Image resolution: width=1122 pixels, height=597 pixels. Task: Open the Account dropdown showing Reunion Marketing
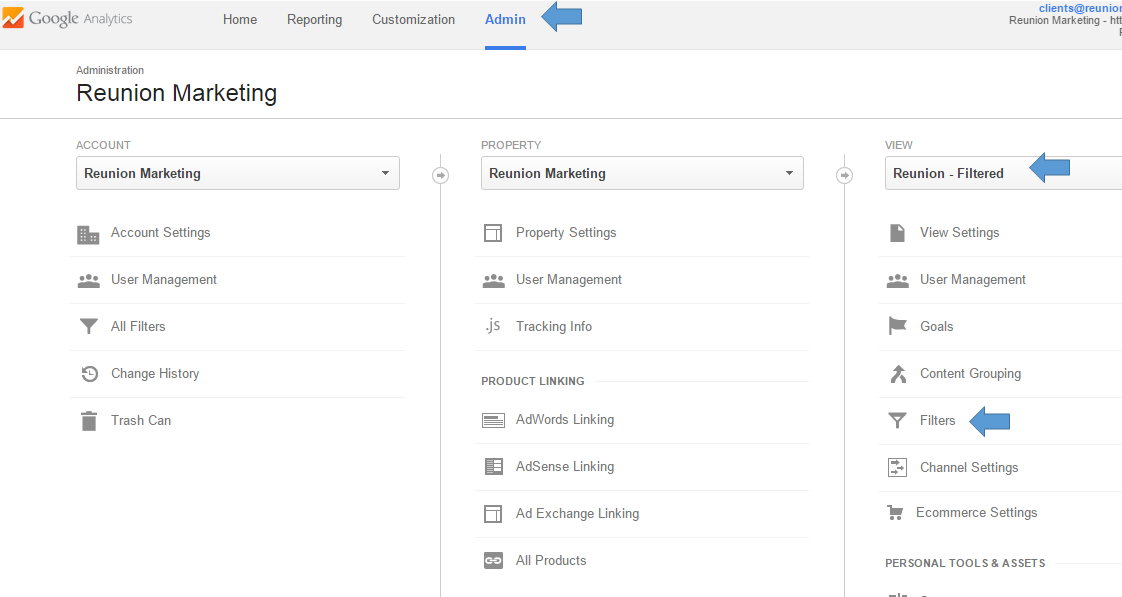[238, 173]
